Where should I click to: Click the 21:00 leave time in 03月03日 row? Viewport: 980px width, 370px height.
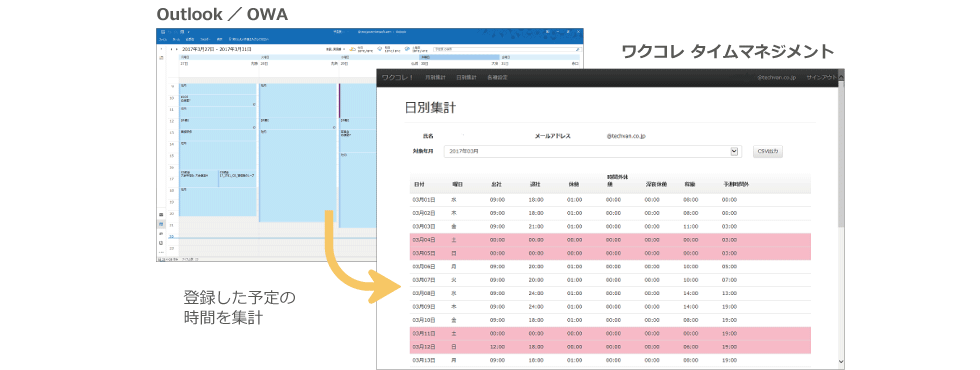pos(536,227)
